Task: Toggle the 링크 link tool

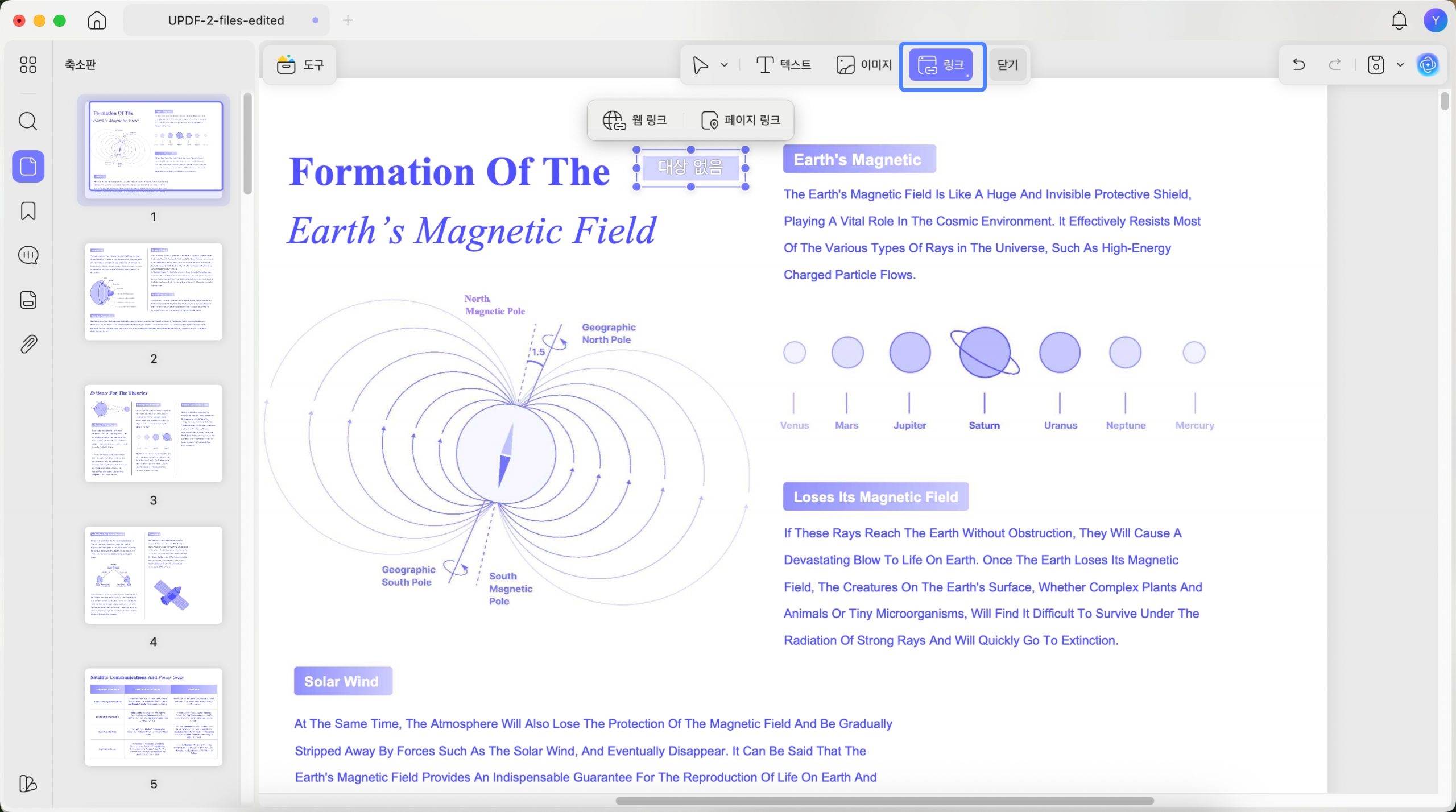Action: click(x=941, y=65)
